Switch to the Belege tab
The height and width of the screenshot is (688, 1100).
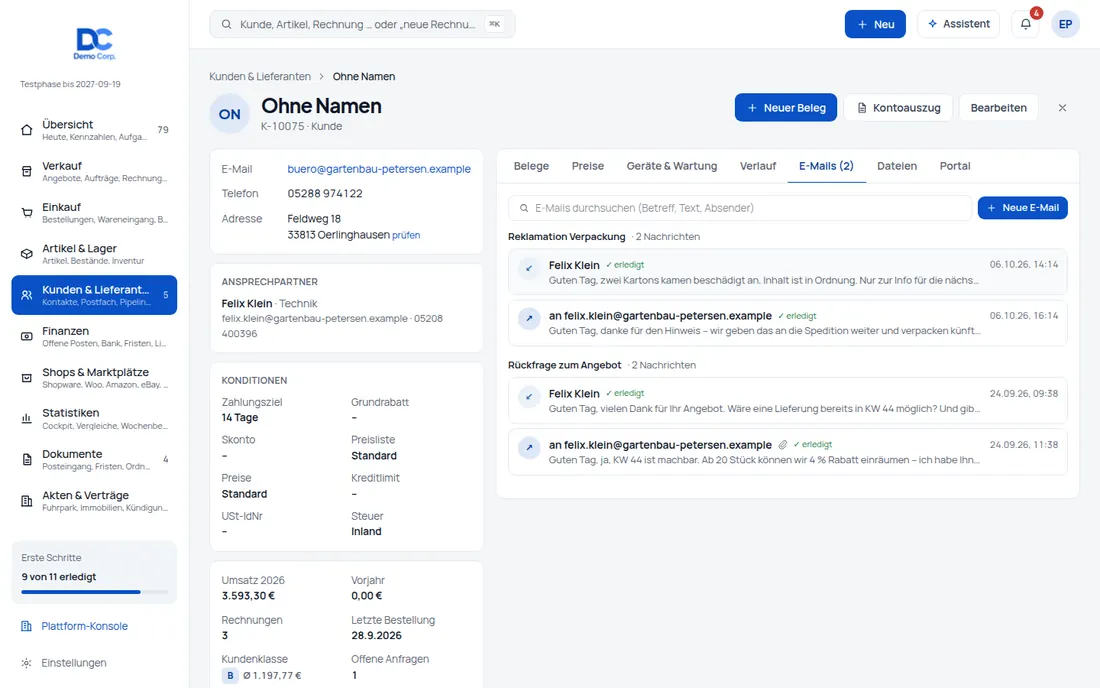(531, 166)
